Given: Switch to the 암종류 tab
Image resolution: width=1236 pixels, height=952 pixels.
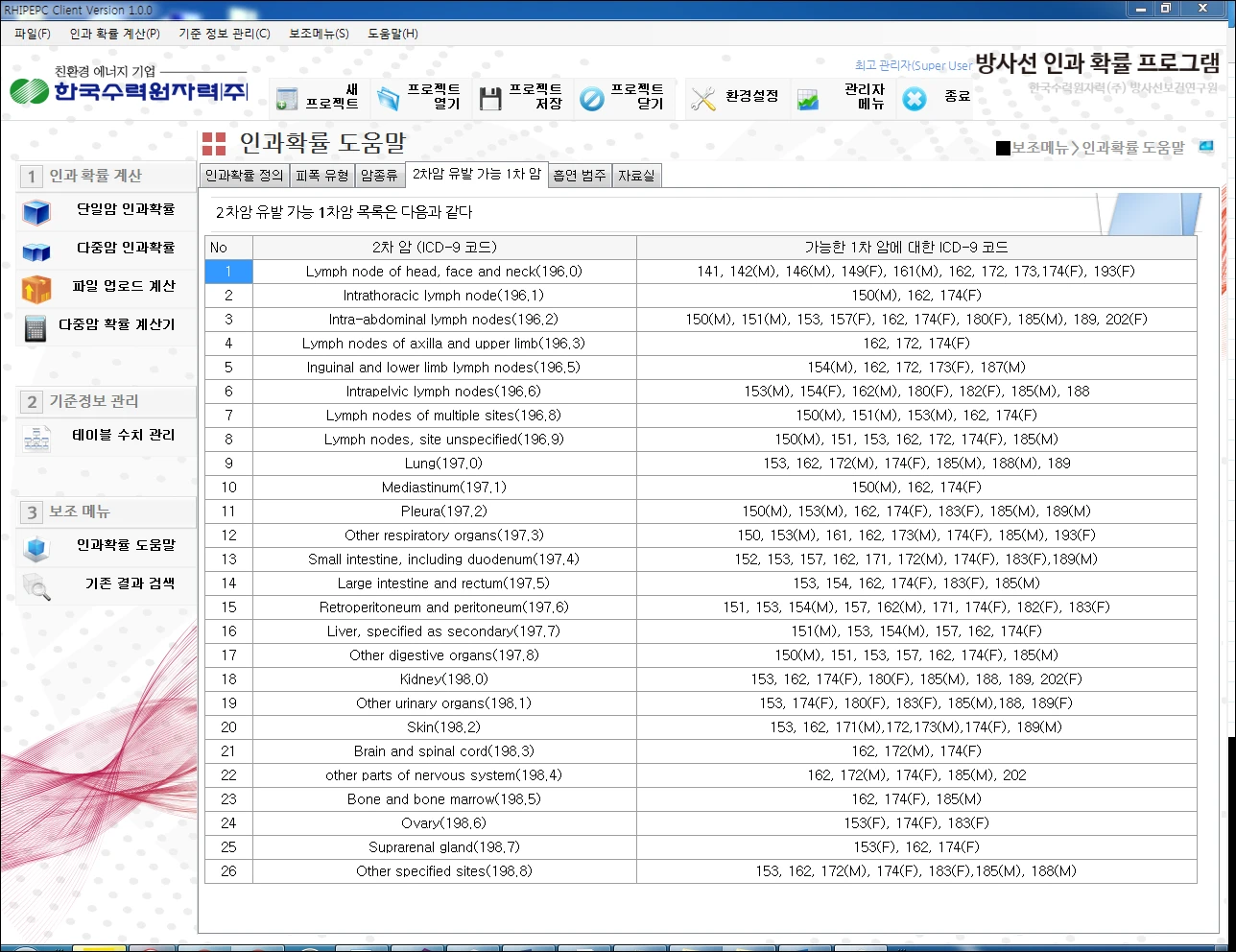Looking at the screenshot, I should coord(379,176).
